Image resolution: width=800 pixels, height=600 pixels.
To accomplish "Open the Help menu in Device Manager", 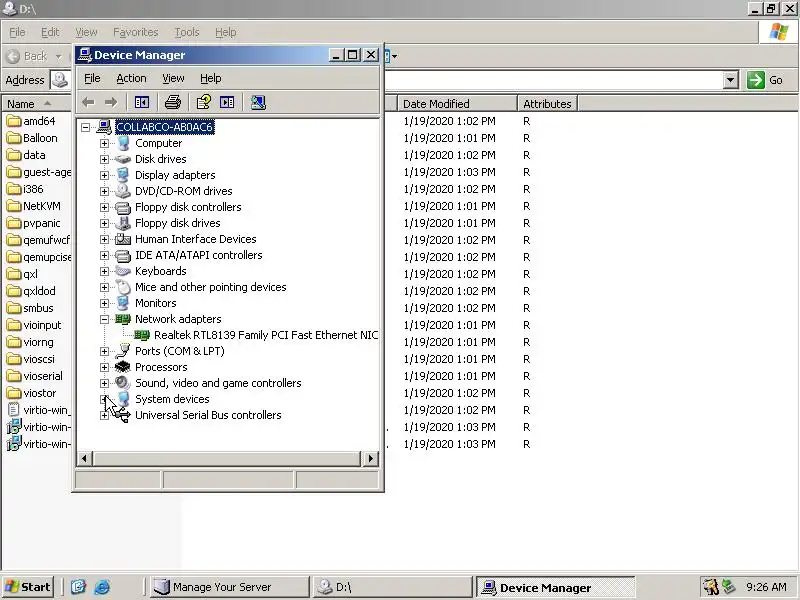I will click(x=210, y=78).
